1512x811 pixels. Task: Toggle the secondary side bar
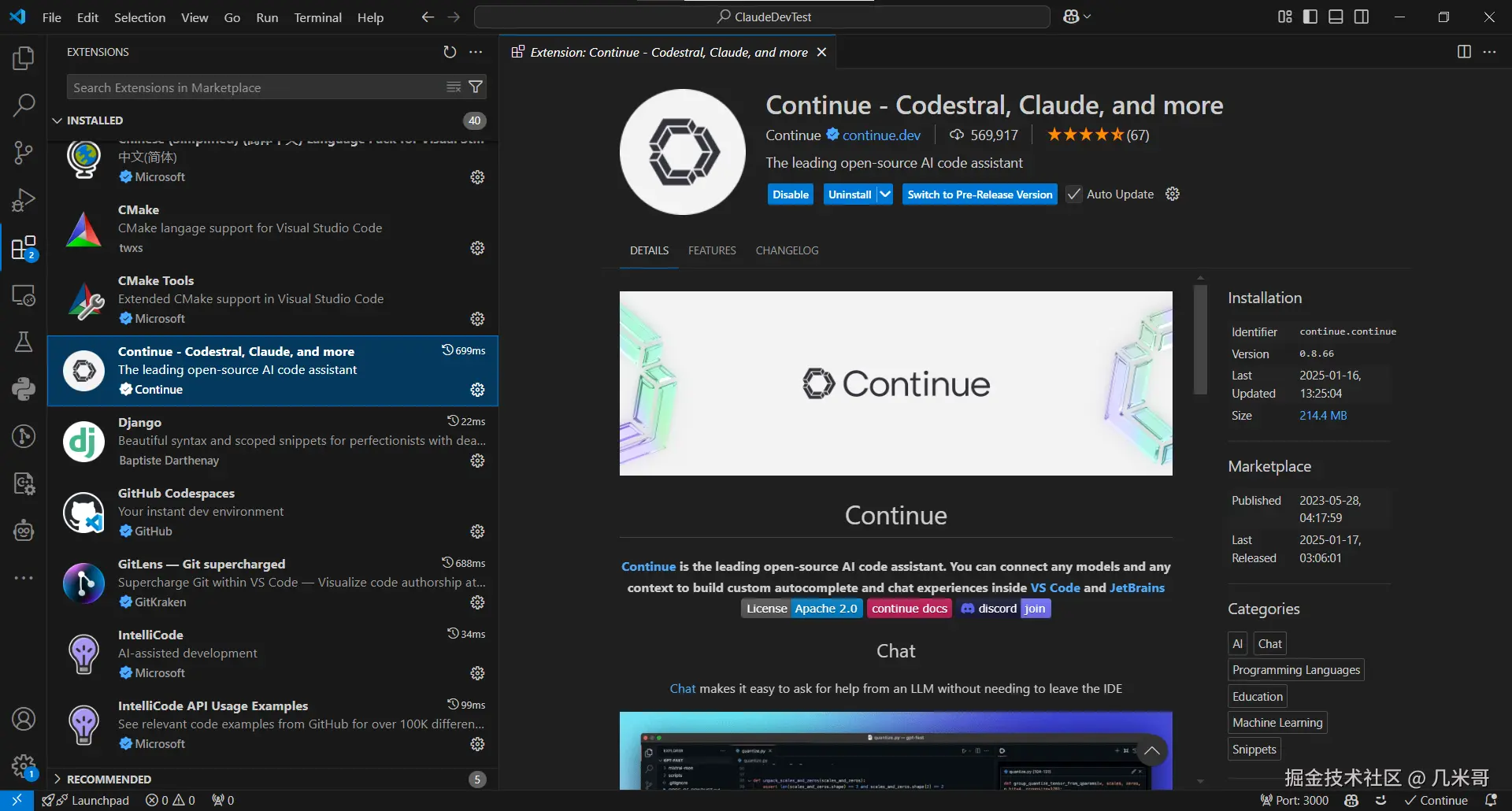pos(1362,16)
